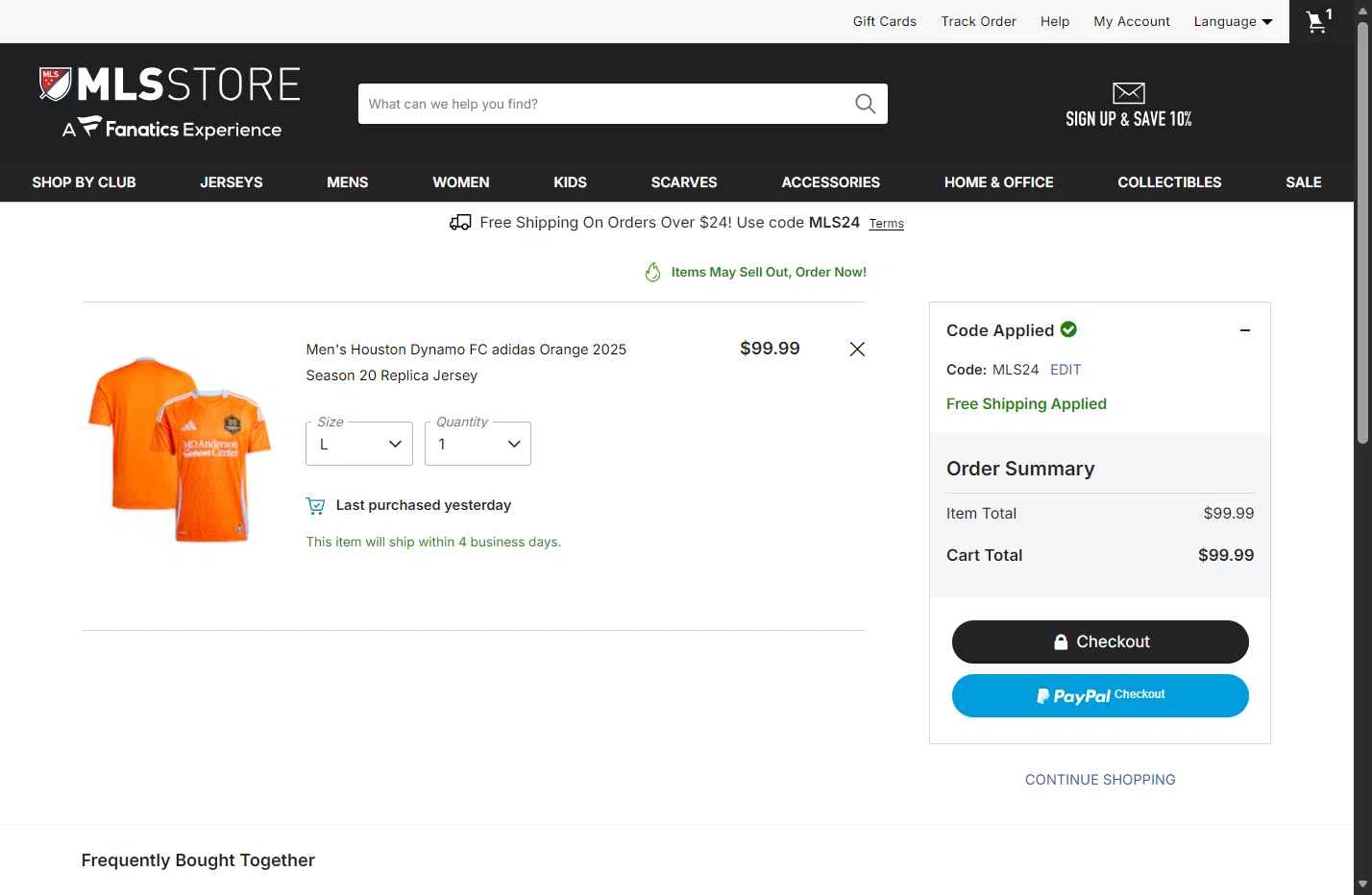Click the $99.99 item price
The image size is (1372, 895).
[x=770, y=349]
